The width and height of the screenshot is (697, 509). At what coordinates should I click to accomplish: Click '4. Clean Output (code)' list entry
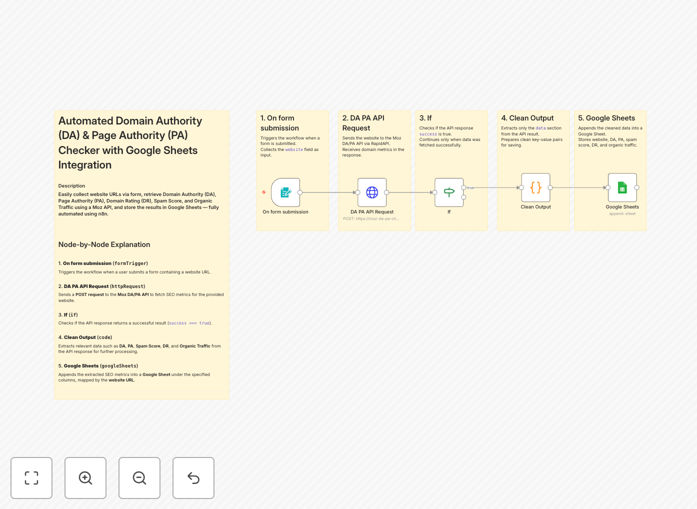pos(85,337)
